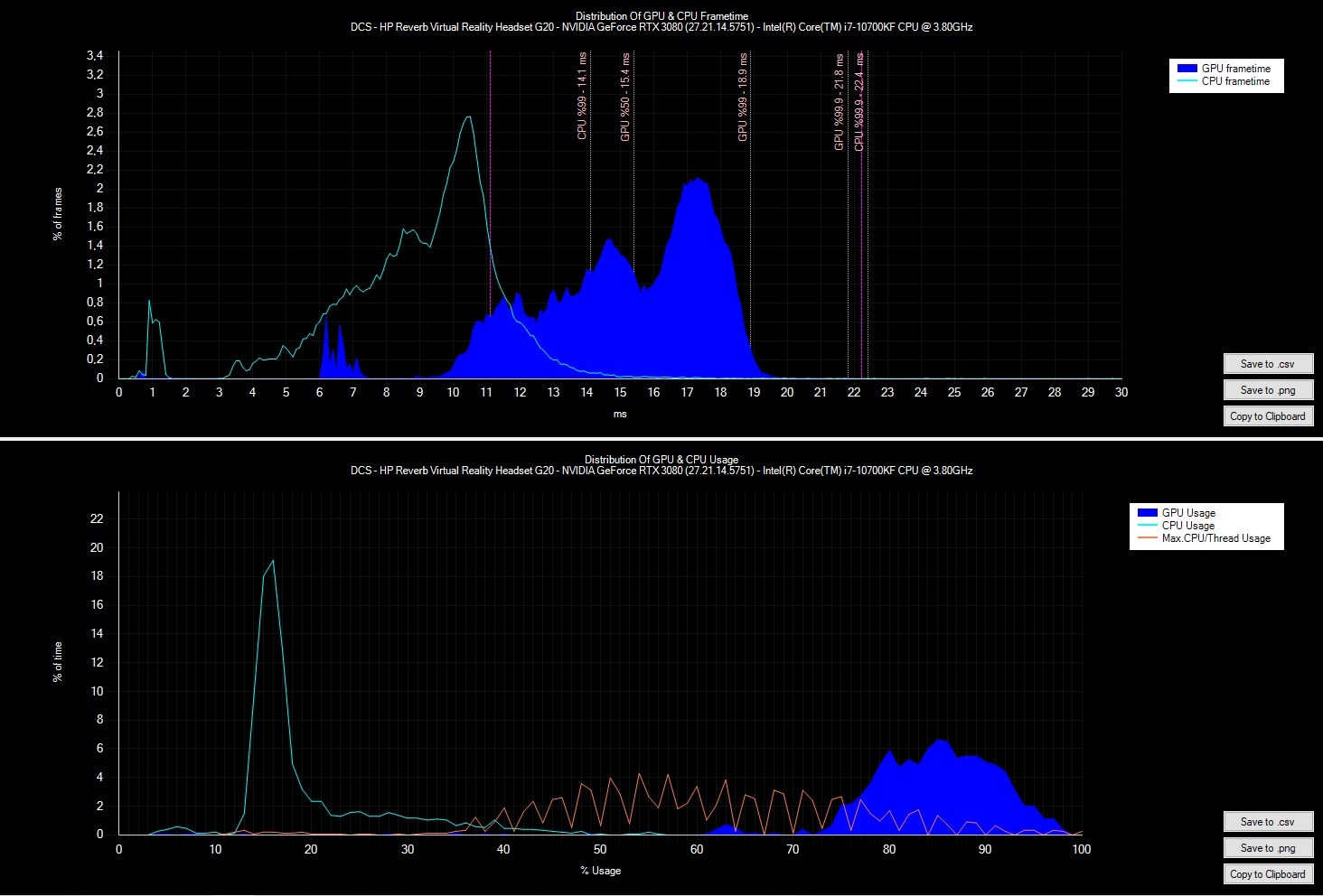Screen dimensions: 1323x896
Task: Copy frametime chart to clipboard
Action: pyautogui.click(x=1268, y=416)
